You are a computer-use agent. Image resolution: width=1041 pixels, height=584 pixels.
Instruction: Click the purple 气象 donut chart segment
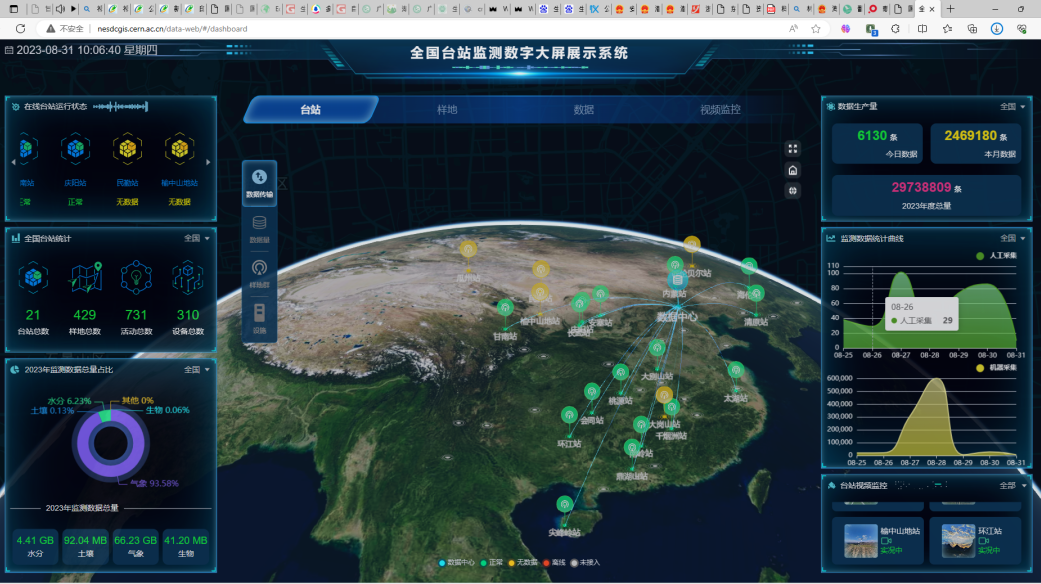(110, 471)
